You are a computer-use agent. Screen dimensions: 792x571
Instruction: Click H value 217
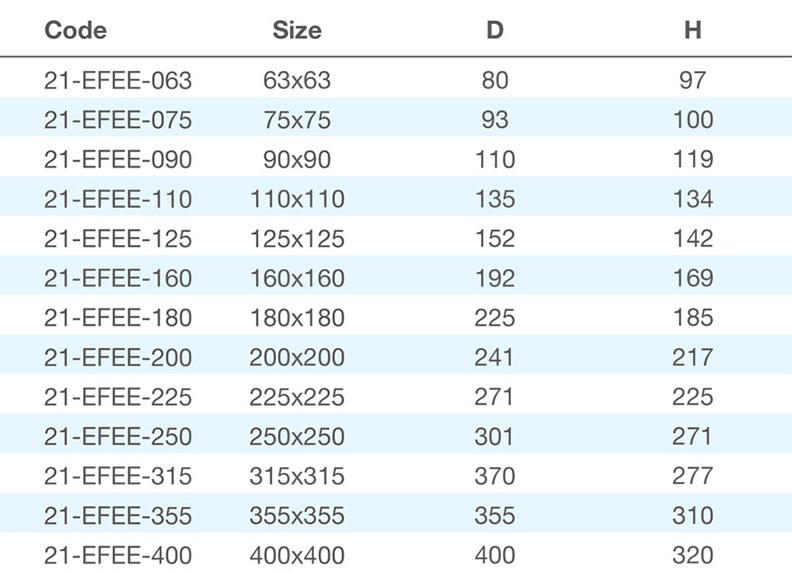click(692, 357)
